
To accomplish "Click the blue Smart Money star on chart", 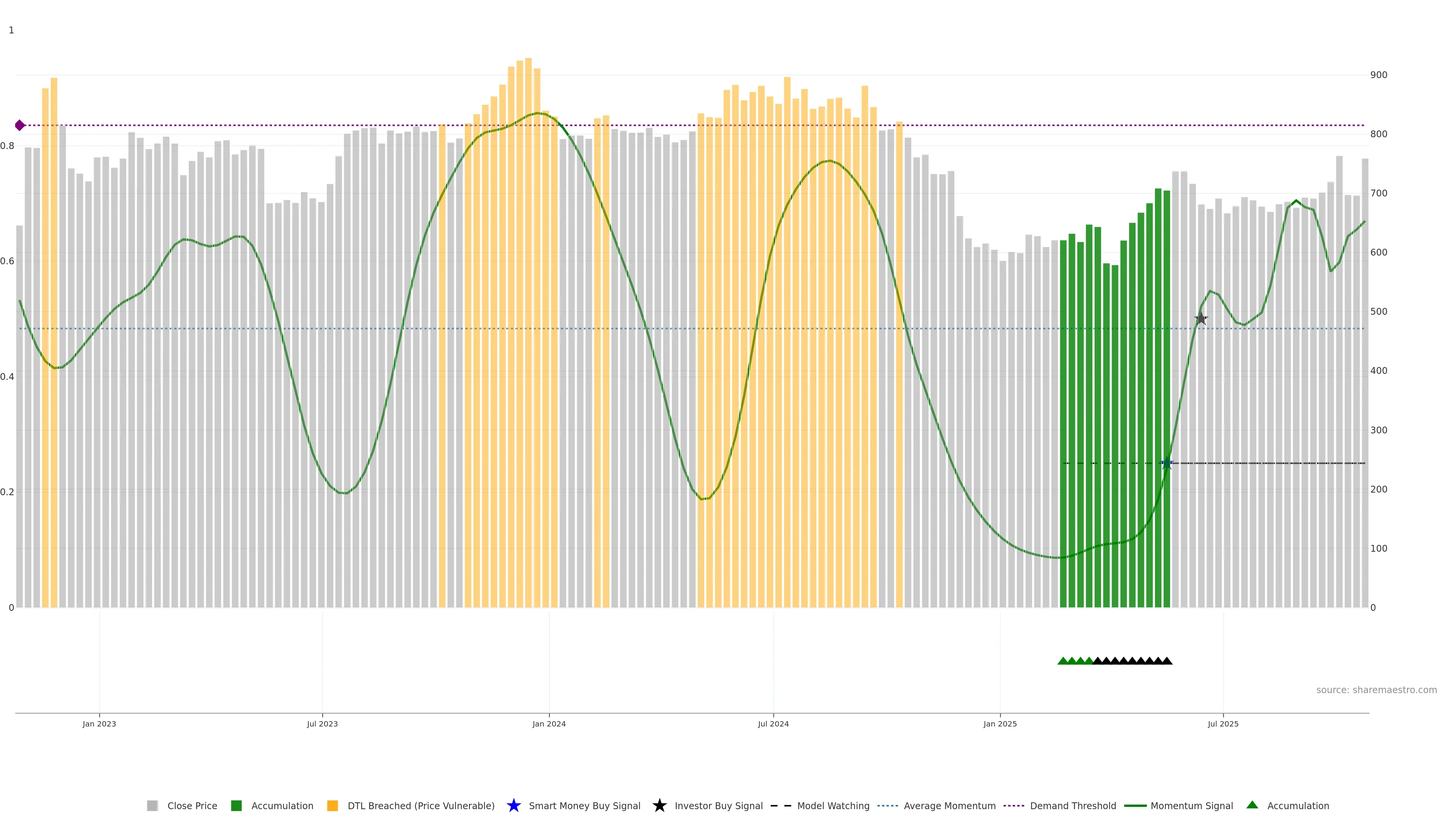I will click(1167, 463).
